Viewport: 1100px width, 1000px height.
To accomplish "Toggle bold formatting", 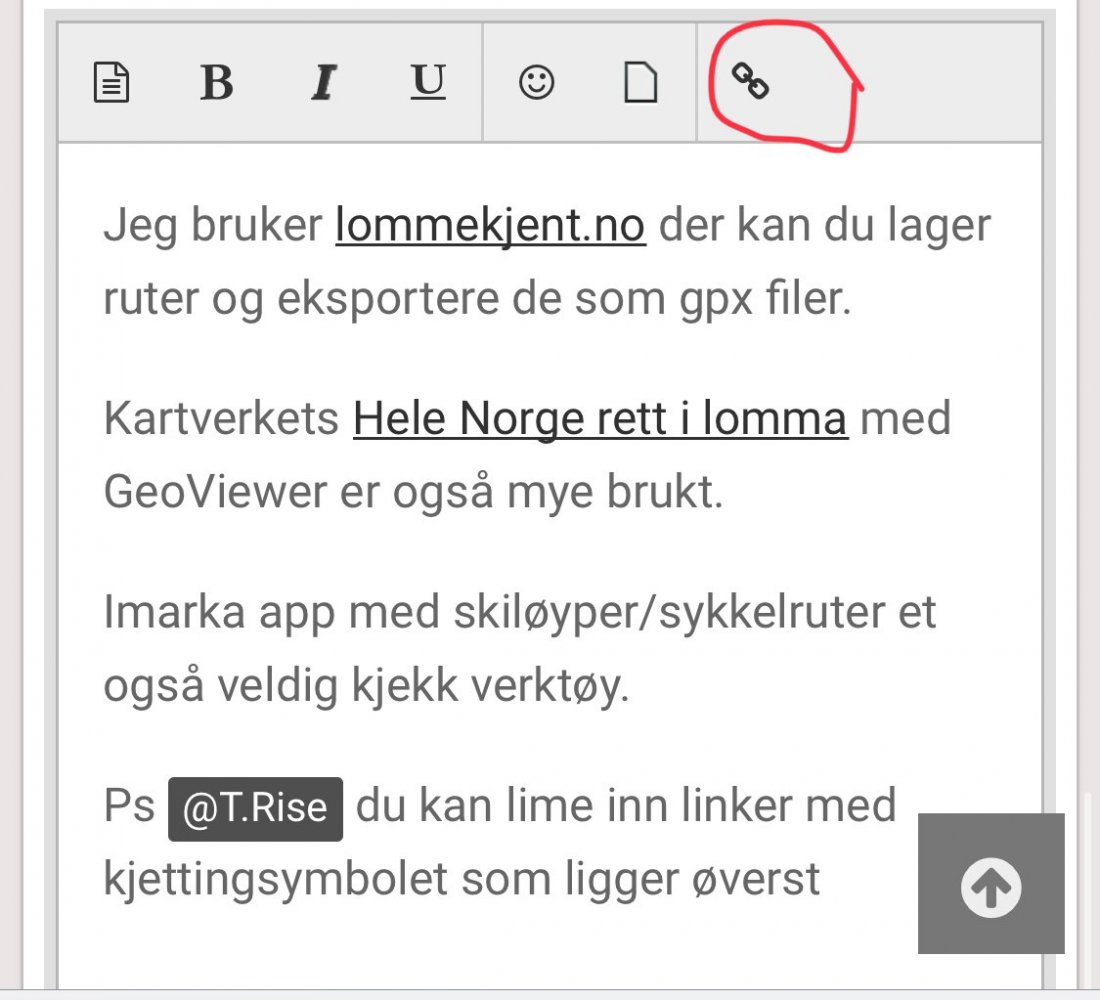I will (x=217, y=83).
